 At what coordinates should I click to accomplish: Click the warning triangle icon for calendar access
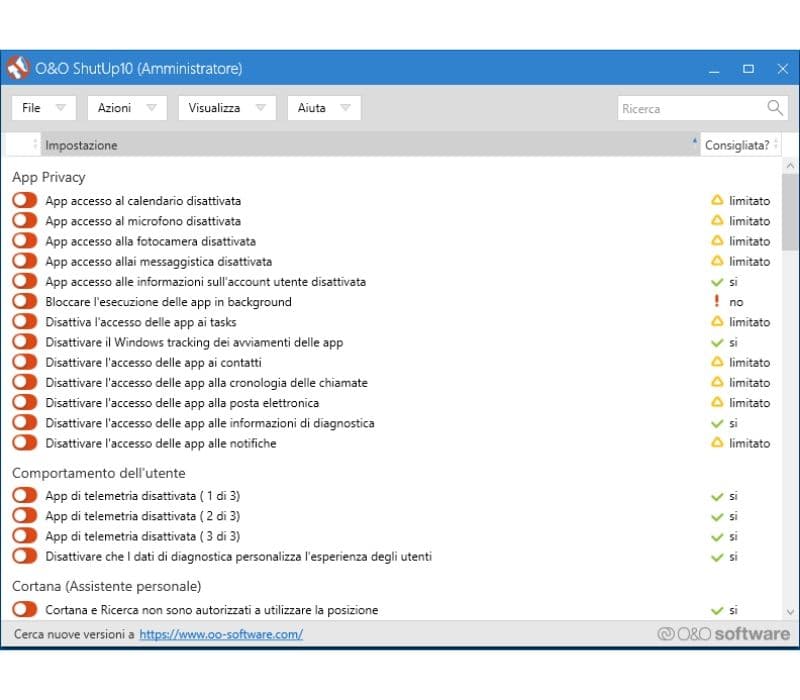click(717, 200)
